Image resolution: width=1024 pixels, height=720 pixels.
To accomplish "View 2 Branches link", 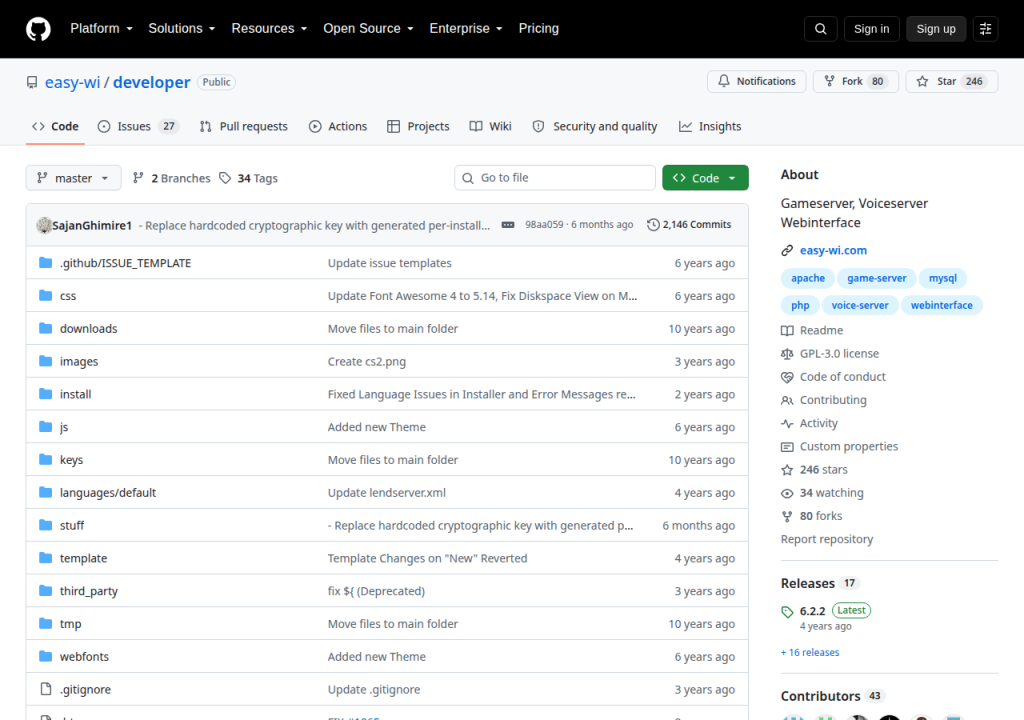I will pyautogui.click(x=171, y=178).
